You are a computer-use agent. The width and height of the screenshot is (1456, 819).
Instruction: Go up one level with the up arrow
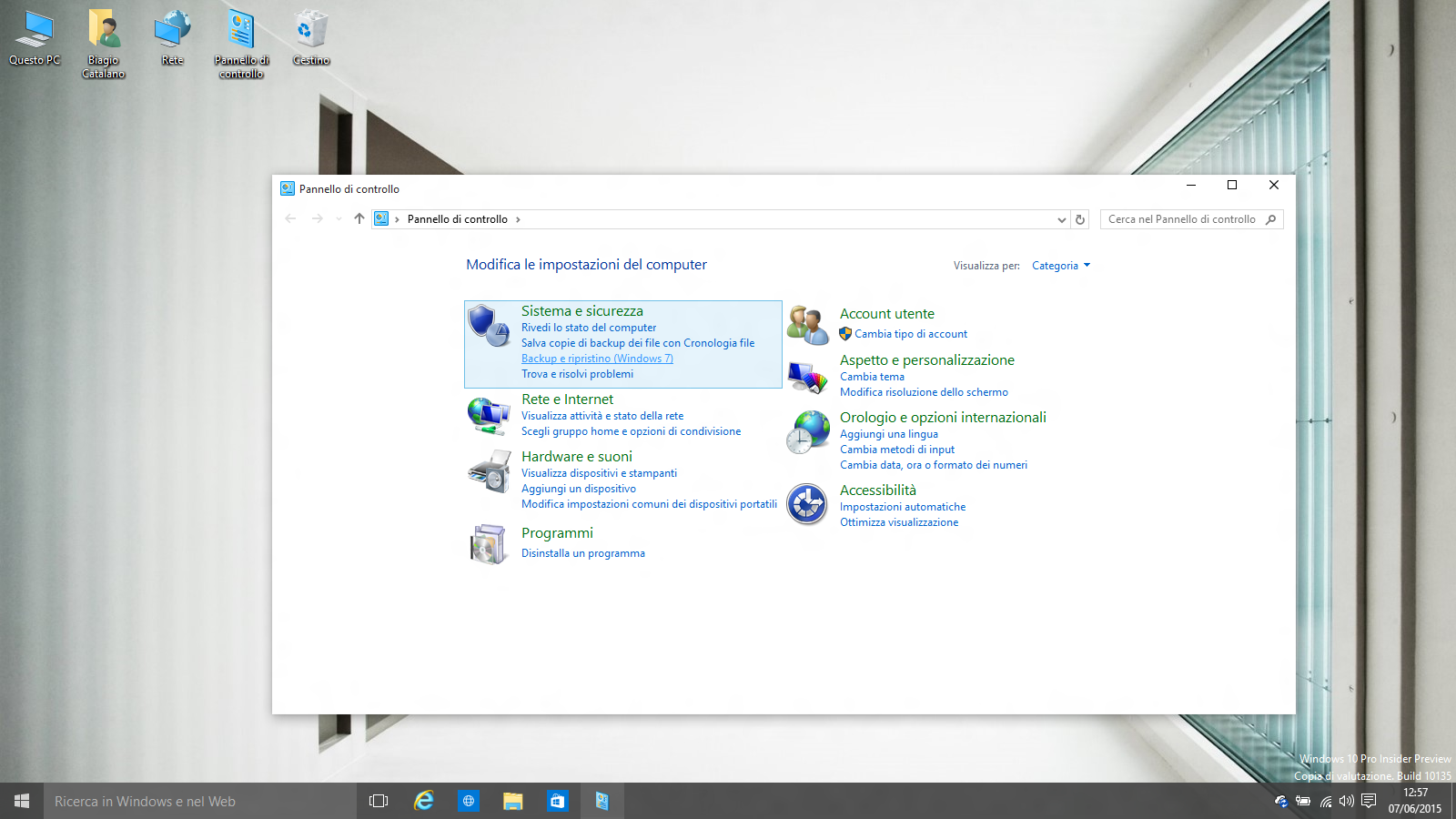click(359, 218)
